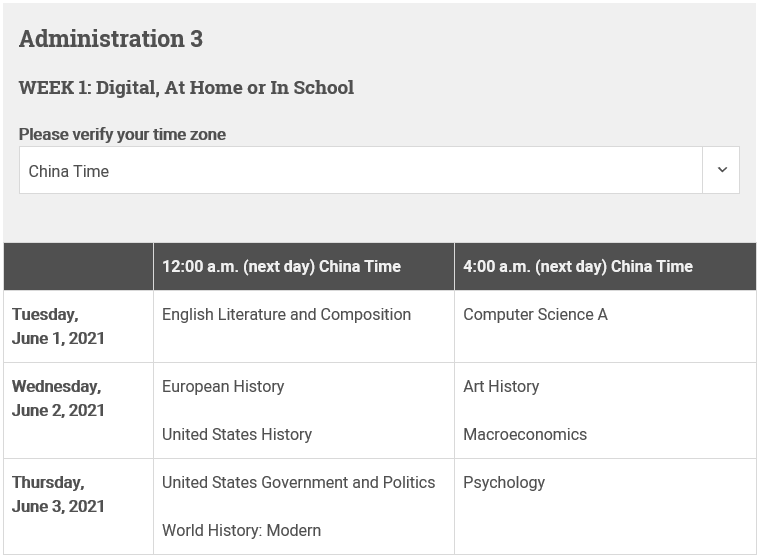The height and width of the screenshot is (558, 760).
Task: Click Macroeconomics exam entry
Action: click(525, 434)
